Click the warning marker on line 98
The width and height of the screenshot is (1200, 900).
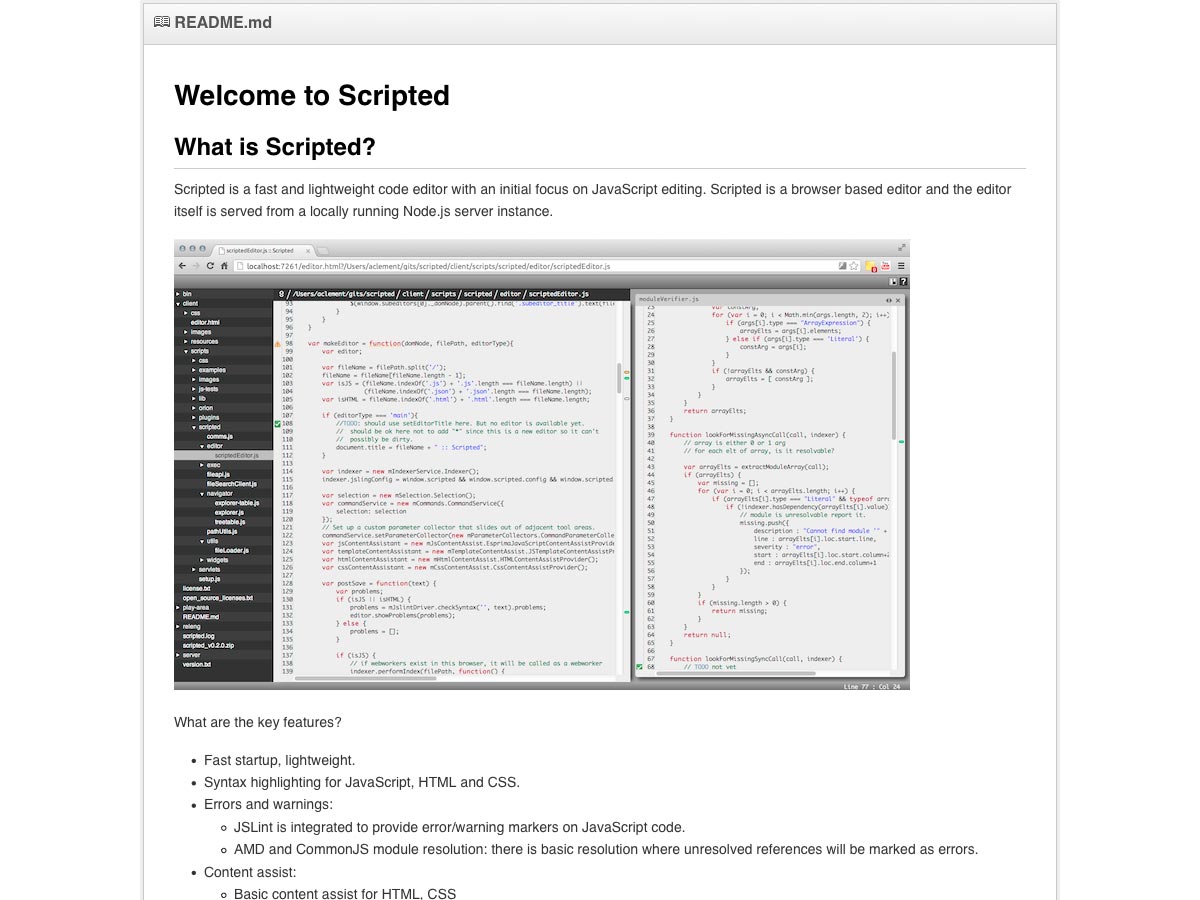pos(278,343)
